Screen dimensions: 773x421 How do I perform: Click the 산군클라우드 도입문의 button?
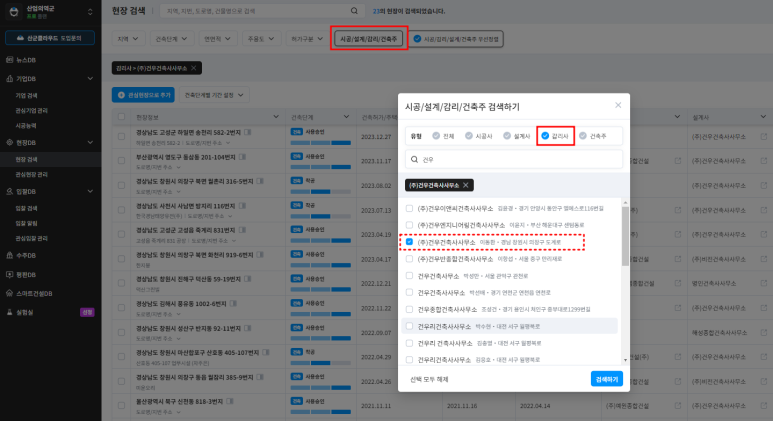tap(50, 38)
